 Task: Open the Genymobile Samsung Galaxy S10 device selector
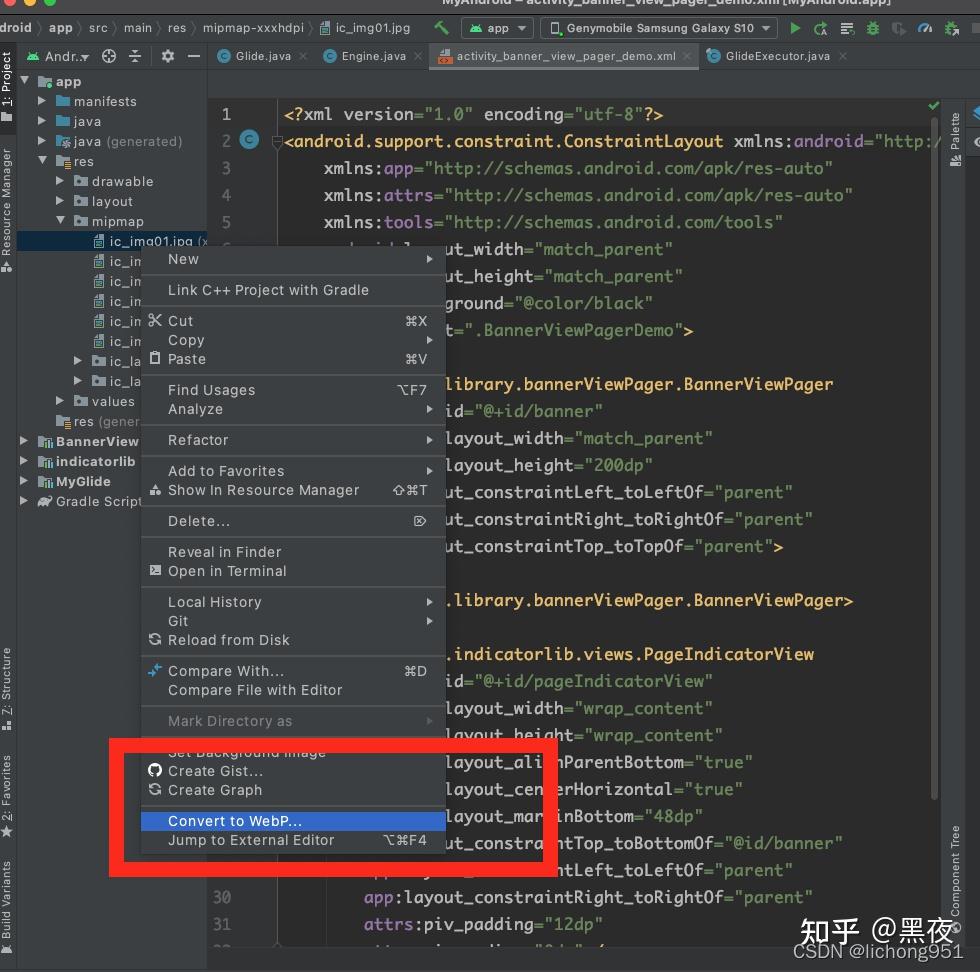pos(660,29)
